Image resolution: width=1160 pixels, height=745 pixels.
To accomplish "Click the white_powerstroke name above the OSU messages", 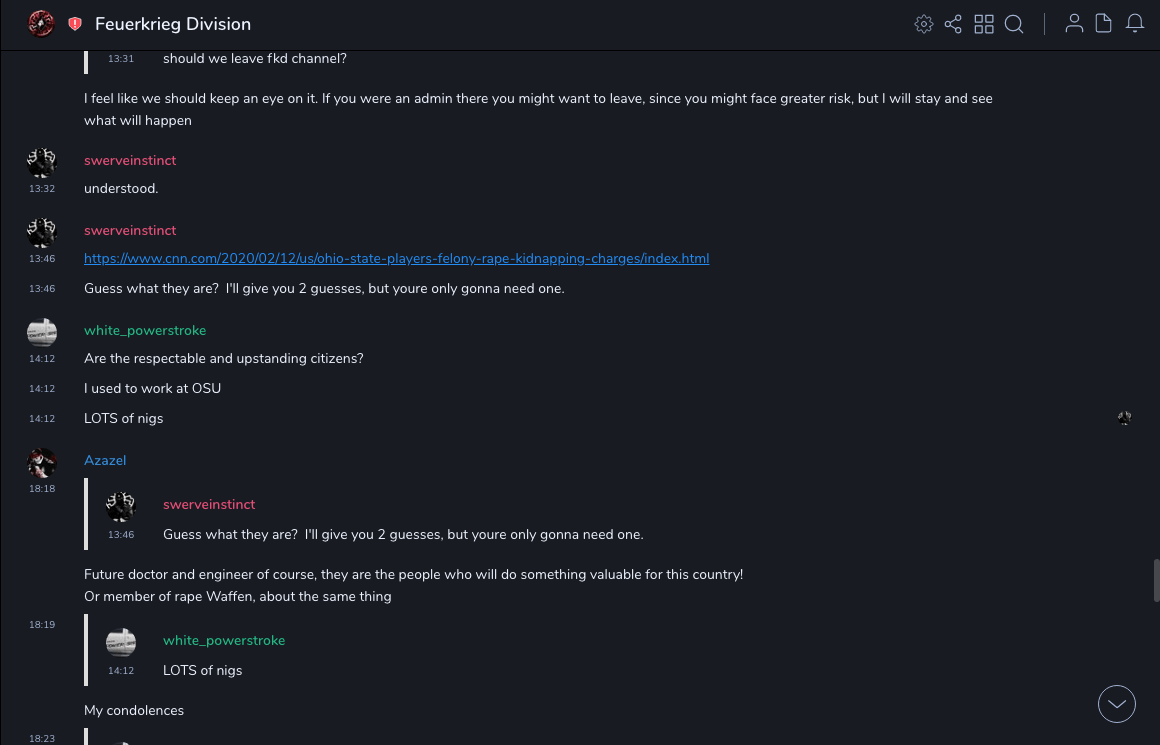I will (145, 330).
